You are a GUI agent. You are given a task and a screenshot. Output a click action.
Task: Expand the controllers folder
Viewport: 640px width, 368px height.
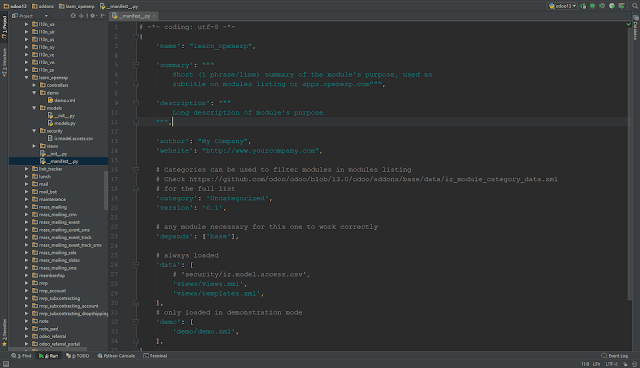(34, 85)
